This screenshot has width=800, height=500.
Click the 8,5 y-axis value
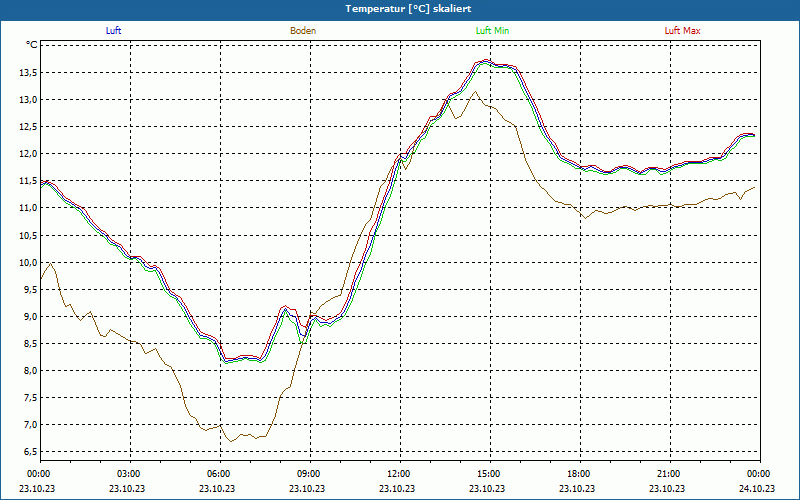tap(30, 343)
